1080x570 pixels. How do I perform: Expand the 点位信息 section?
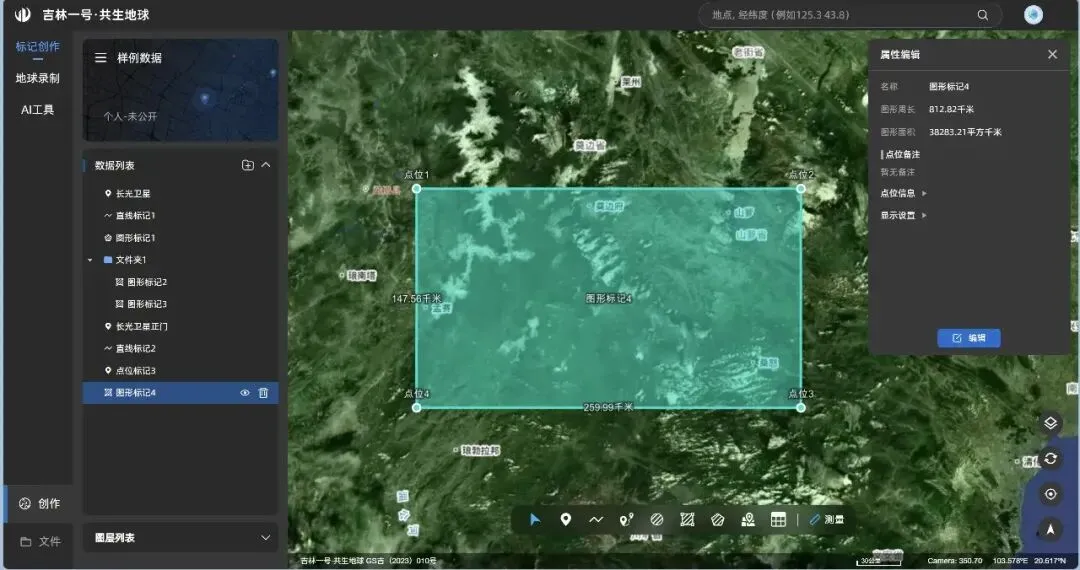903,193
